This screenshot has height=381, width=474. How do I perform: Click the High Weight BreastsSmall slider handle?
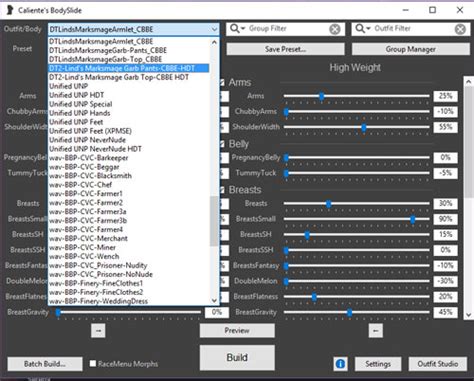click(x=413, y=219)
